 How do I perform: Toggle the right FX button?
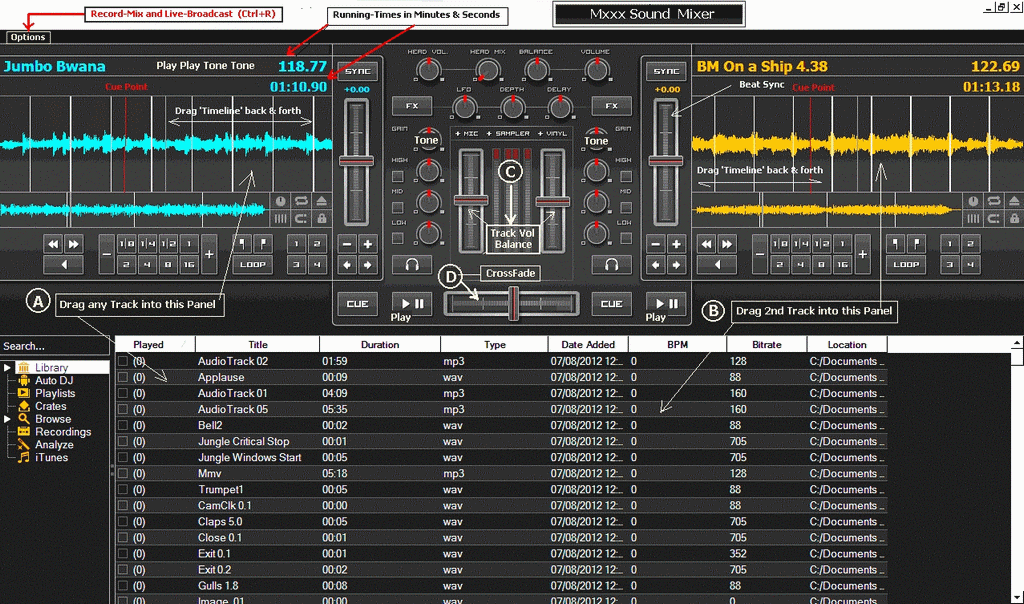tap(611, 106)
